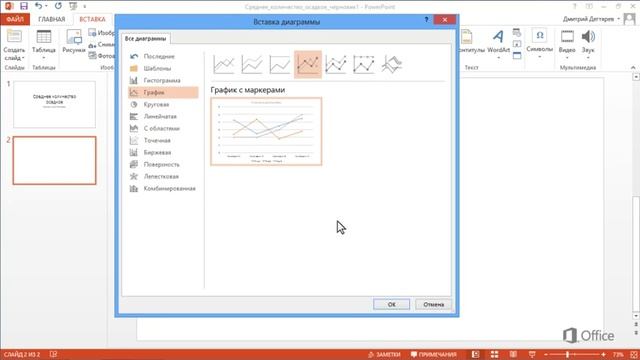Click zoom out minus button
Screen dimensions: 640x360
point(546,355)
